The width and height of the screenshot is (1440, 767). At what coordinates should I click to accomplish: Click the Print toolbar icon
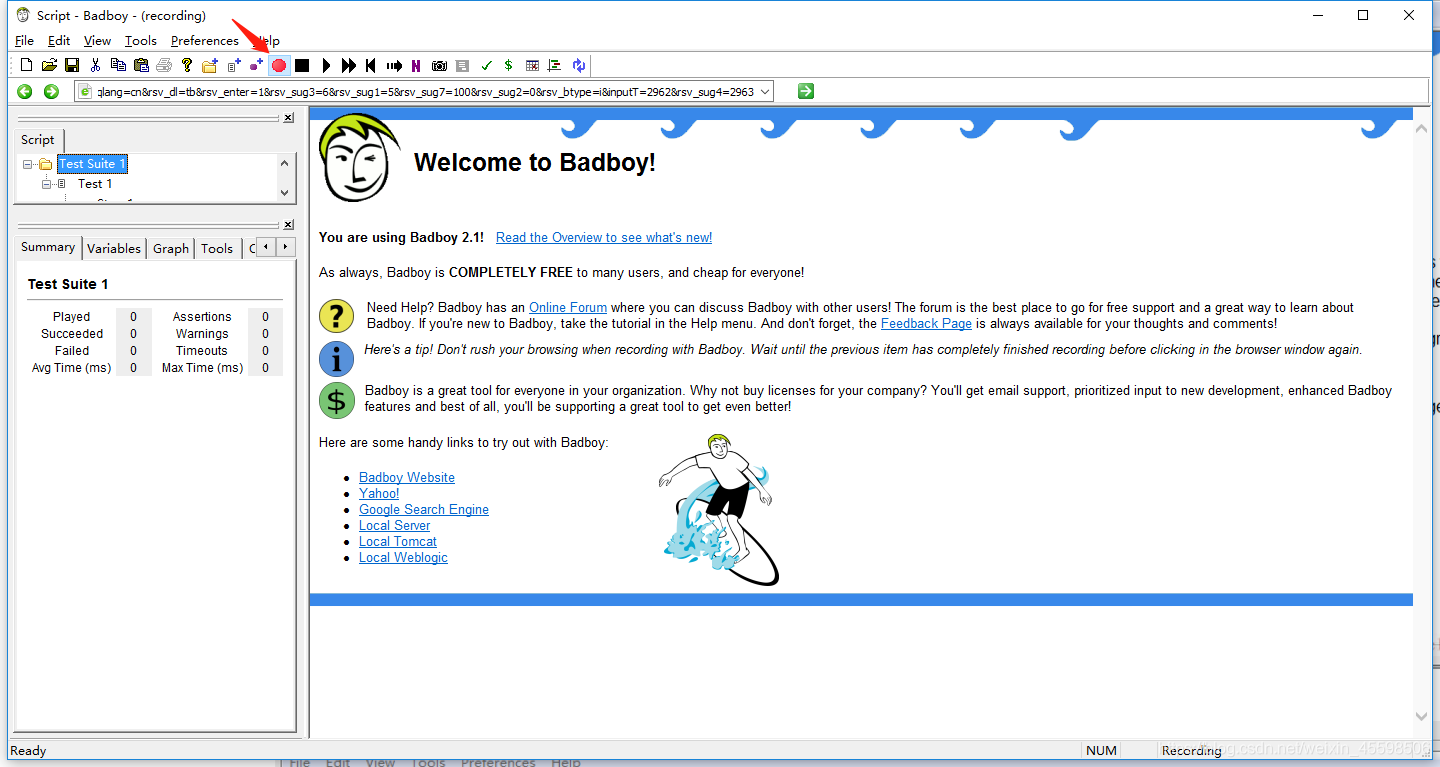[164, 65]
